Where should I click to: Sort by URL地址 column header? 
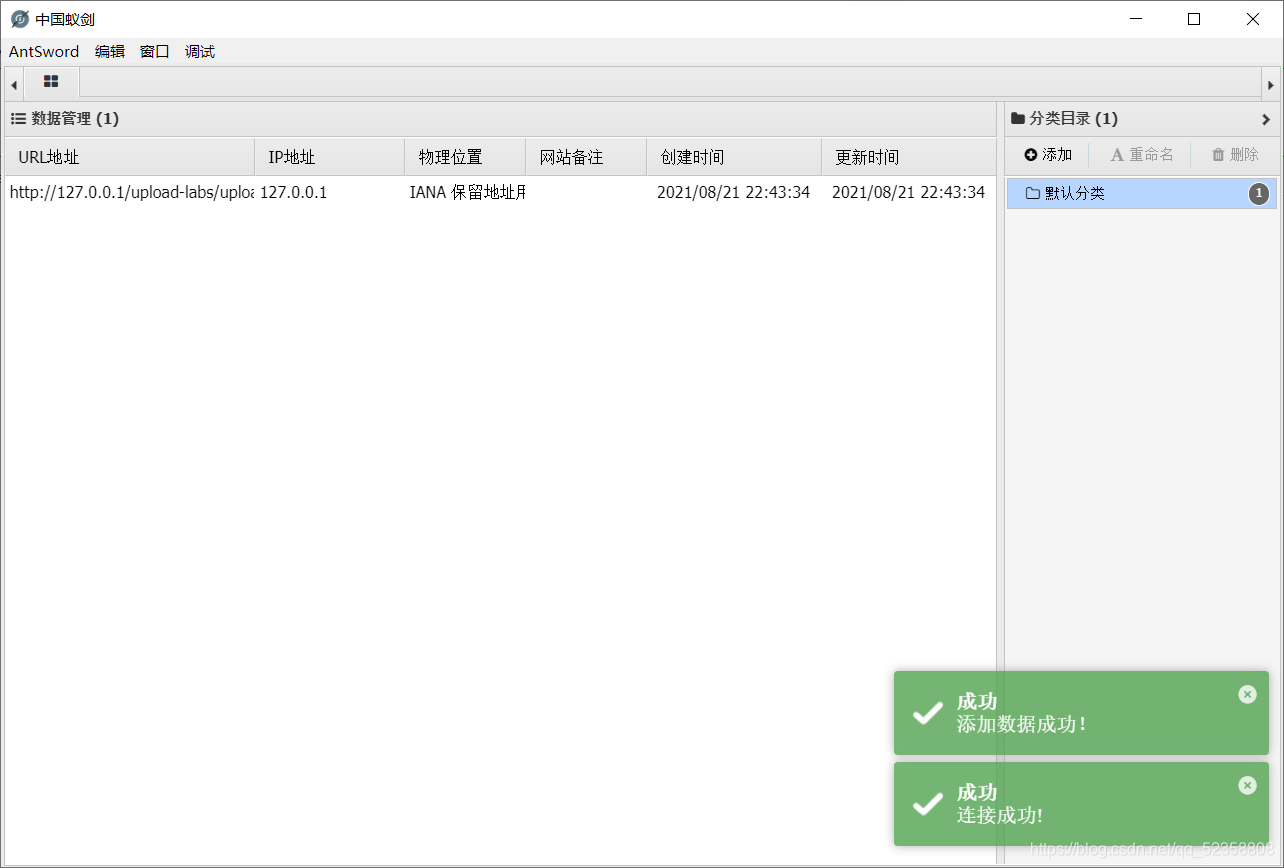pyautogui.click(x=49, y=157)
